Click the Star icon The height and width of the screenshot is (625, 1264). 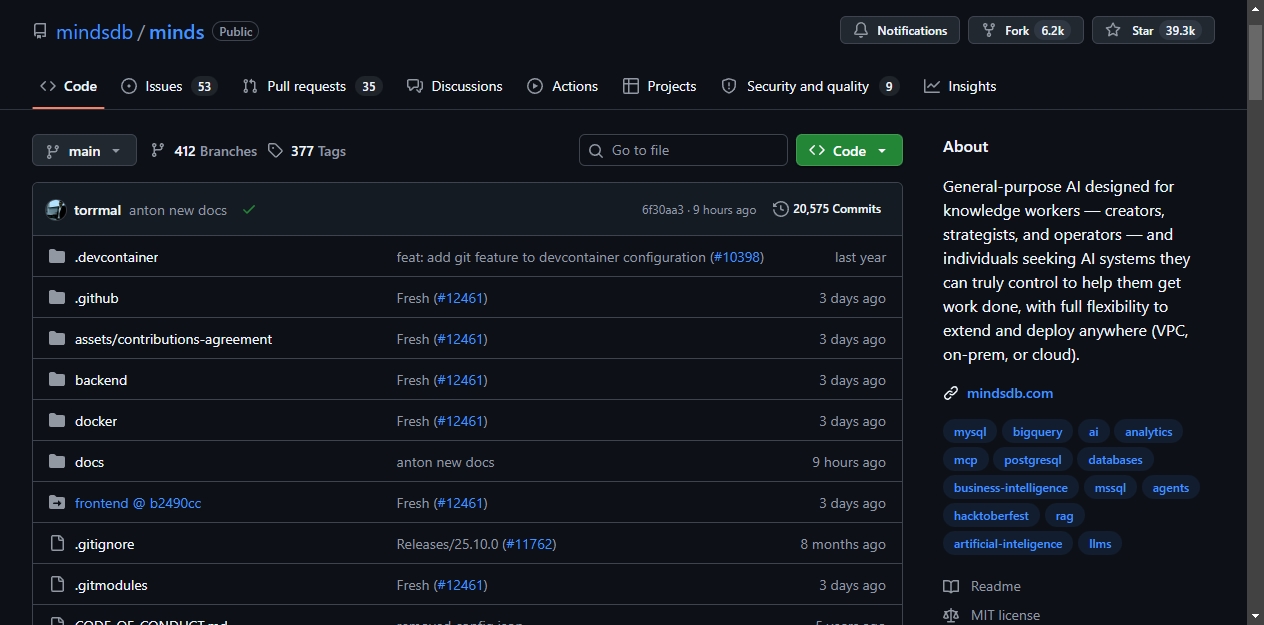point(1113,31)
